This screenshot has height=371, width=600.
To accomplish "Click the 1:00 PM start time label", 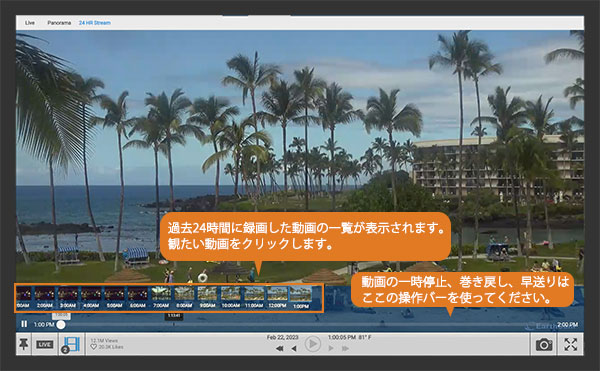I will pyautogui.click(x=44, y=325).
